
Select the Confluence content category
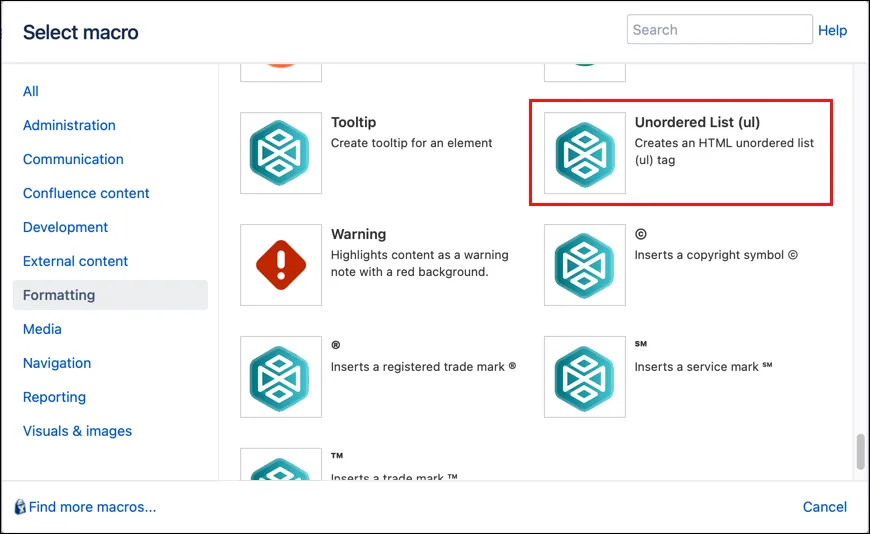click(x=86, y=193)
